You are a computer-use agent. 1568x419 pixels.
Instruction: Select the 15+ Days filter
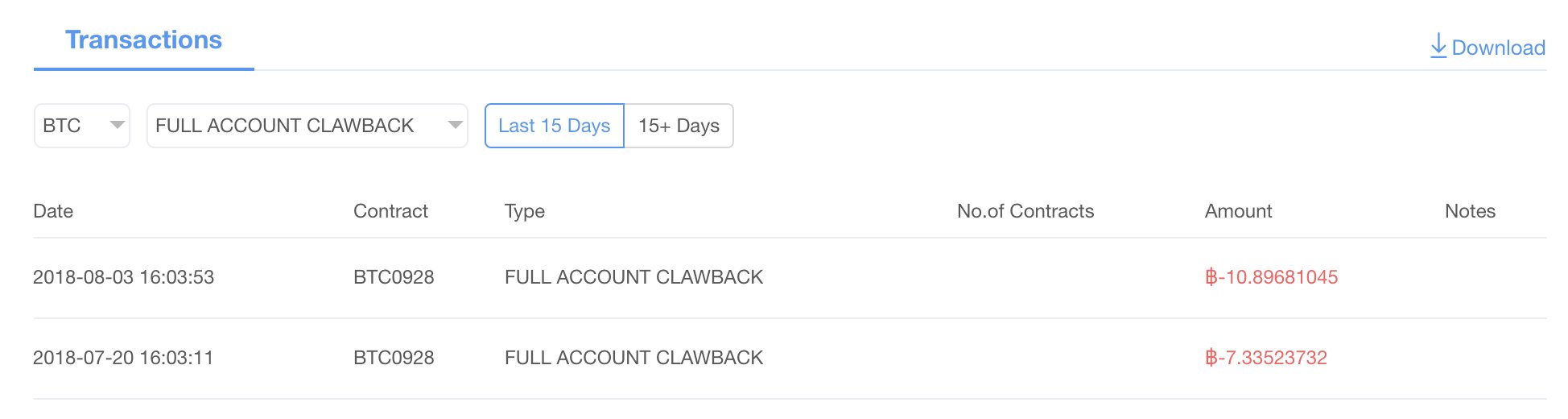679,126
